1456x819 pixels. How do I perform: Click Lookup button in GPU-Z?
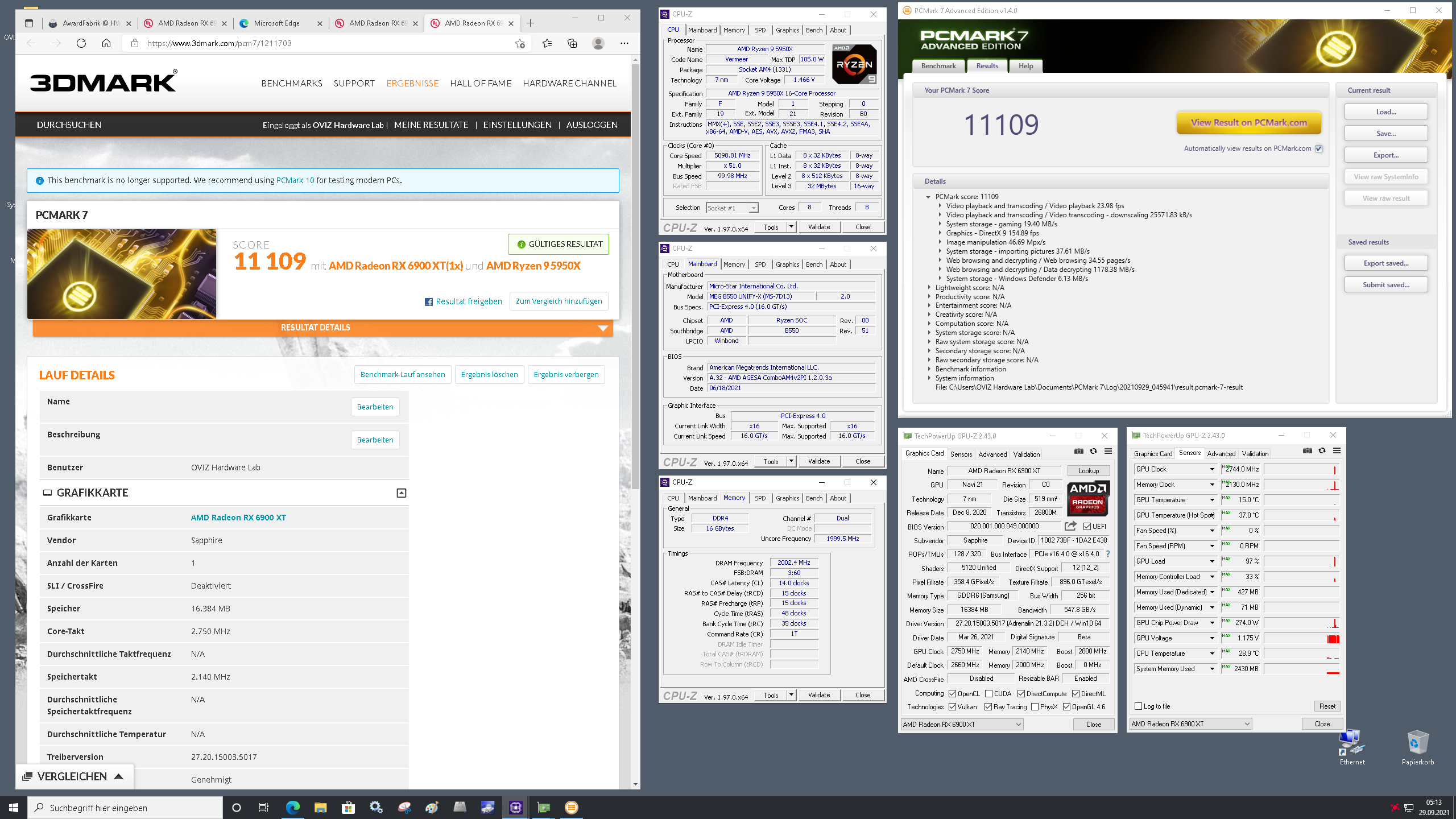click(x=1088, y=471)
